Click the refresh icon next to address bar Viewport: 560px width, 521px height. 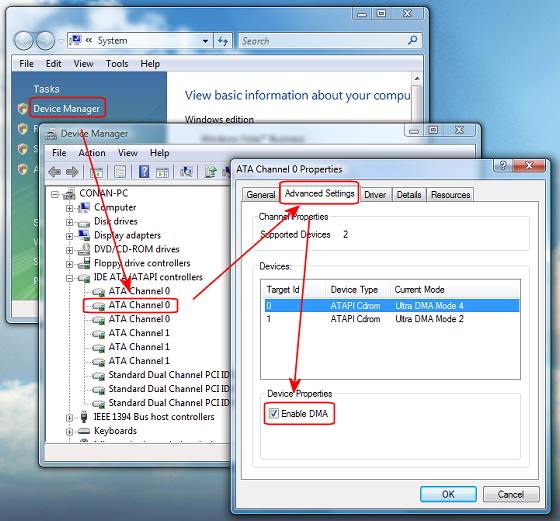click(x=223, y=41)
